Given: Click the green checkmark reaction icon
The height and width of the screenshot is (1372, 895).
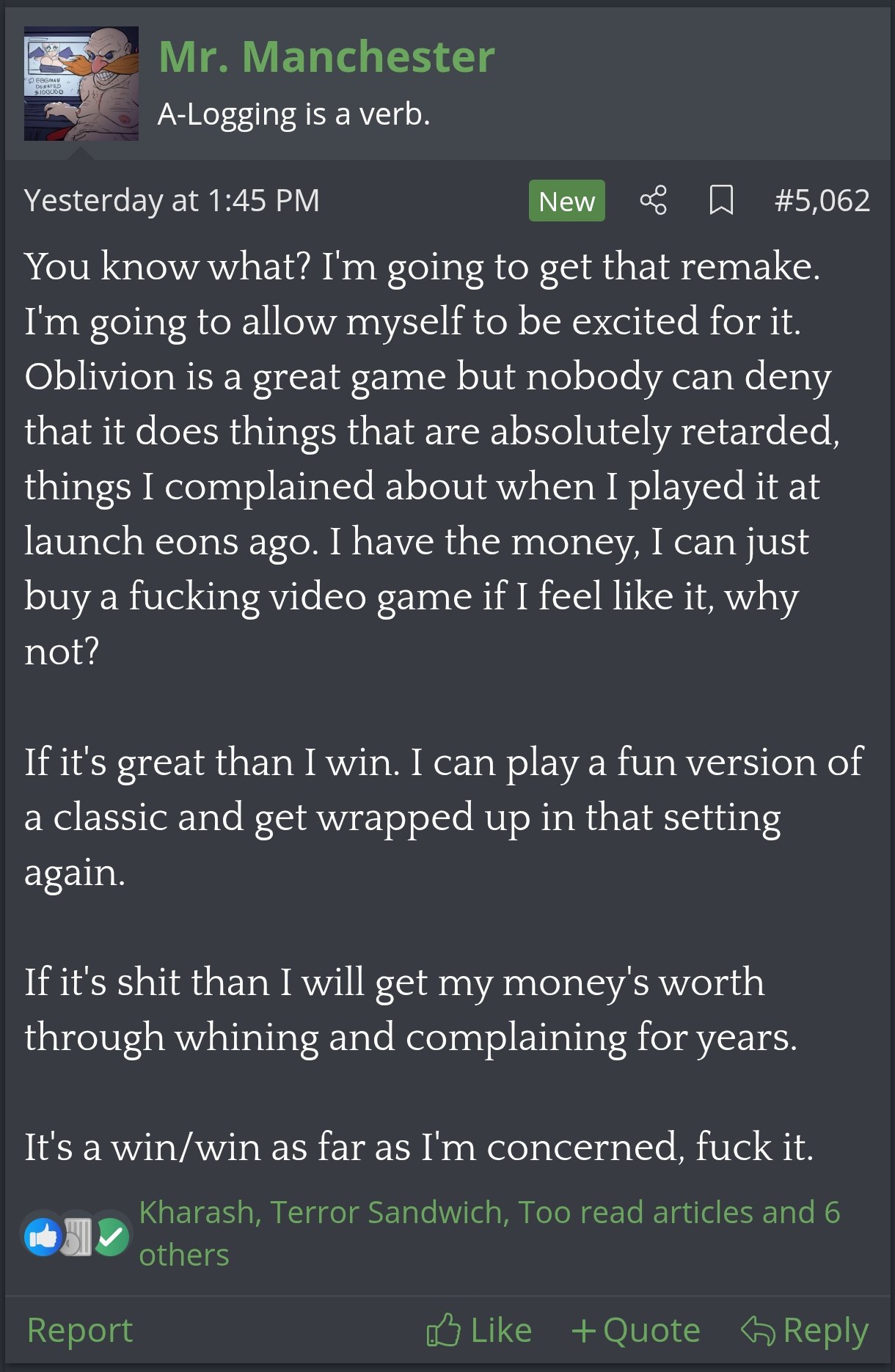Looking at the screenshot, I should point(112,1236).
